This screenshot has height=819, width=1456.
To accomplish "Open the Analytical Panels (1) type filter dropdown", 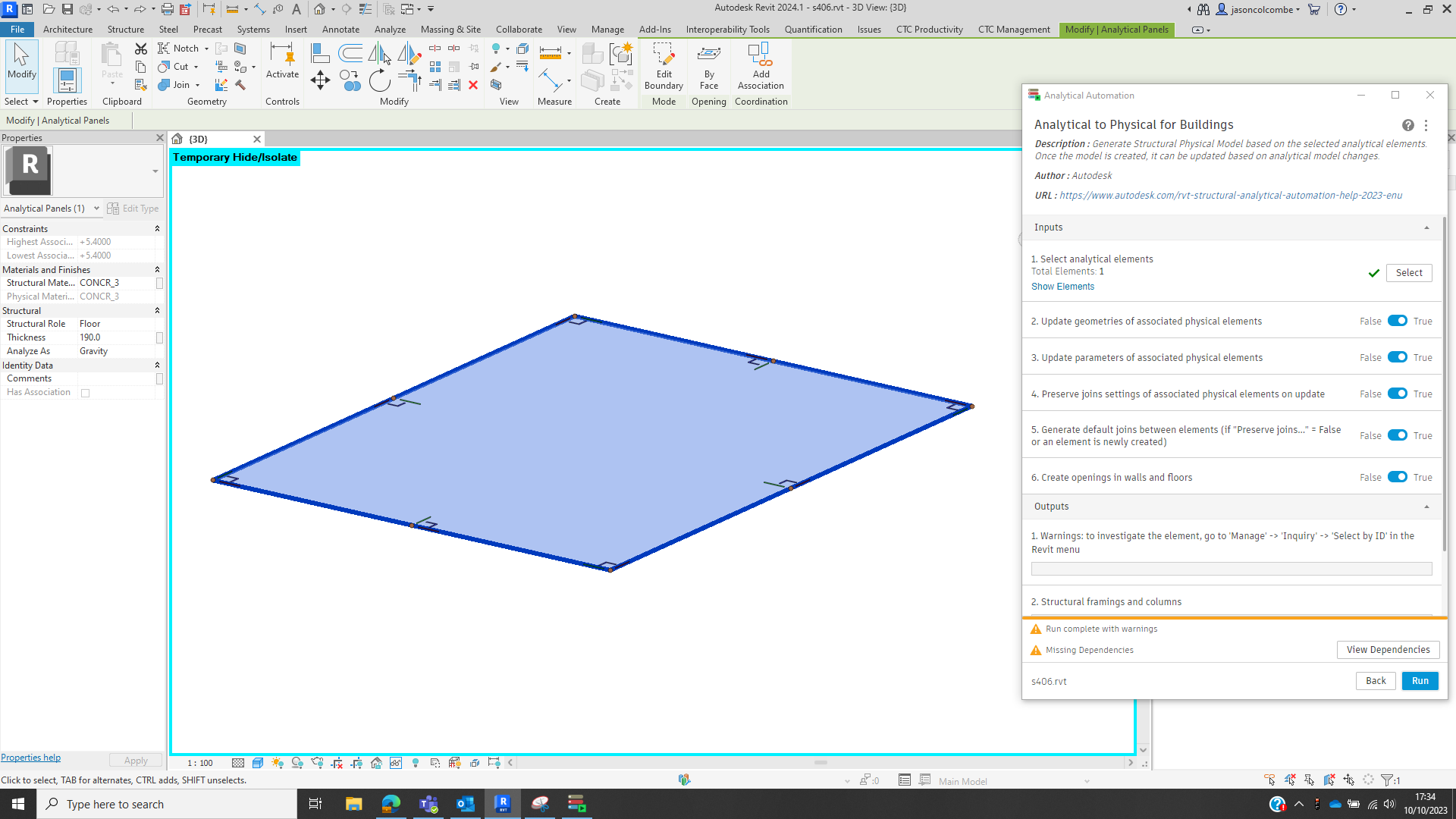I will click(x=52, y=209).
